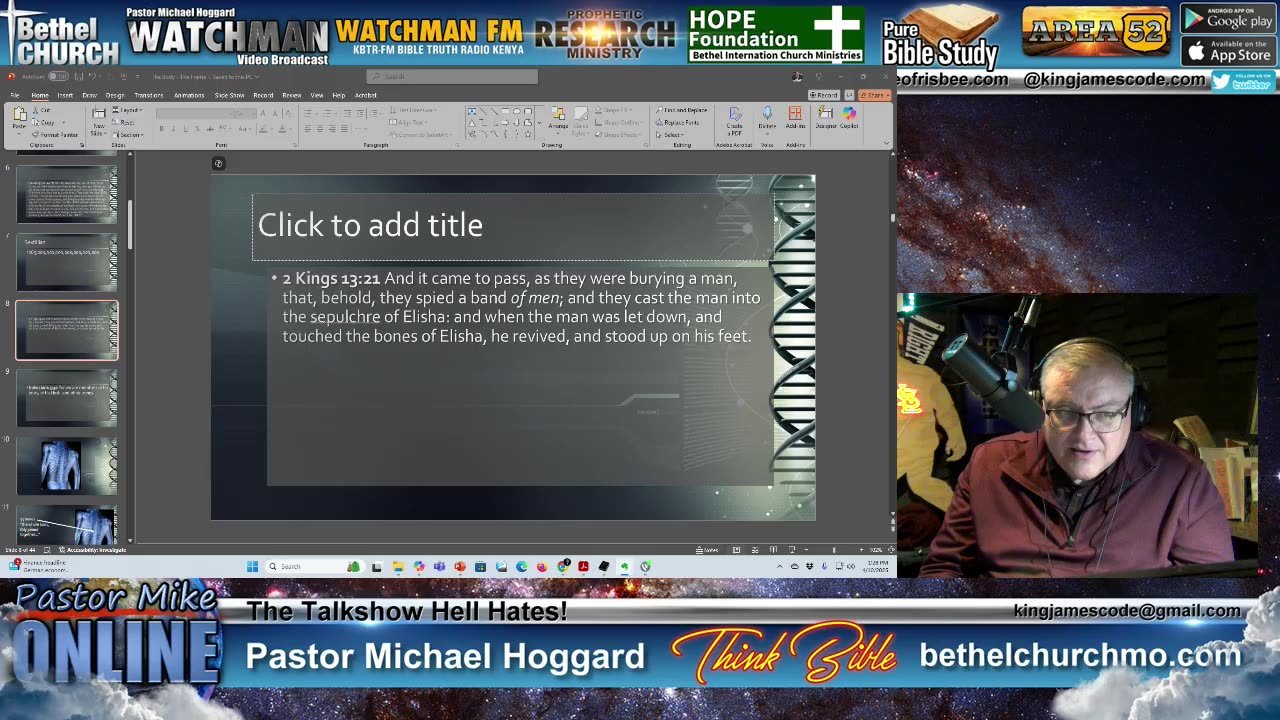Toggle Bold formatting
The width and height of the screenshot is (1280, 720).
[161, 129]
